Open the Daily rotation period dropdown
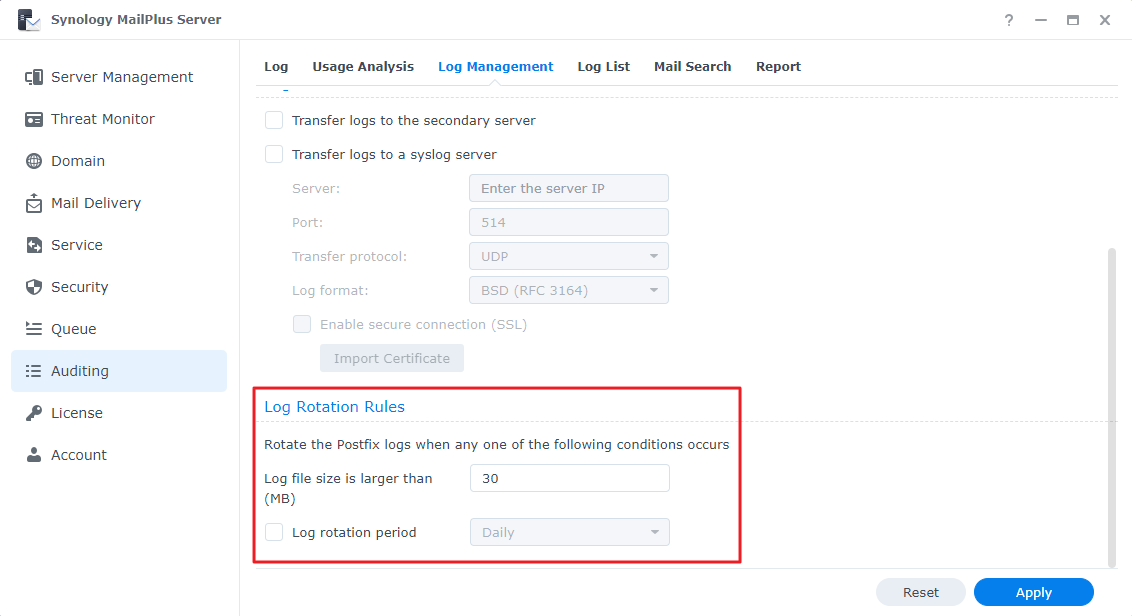Image resolution: width=1132 pixels, height=616 pixels. (568, 532)
